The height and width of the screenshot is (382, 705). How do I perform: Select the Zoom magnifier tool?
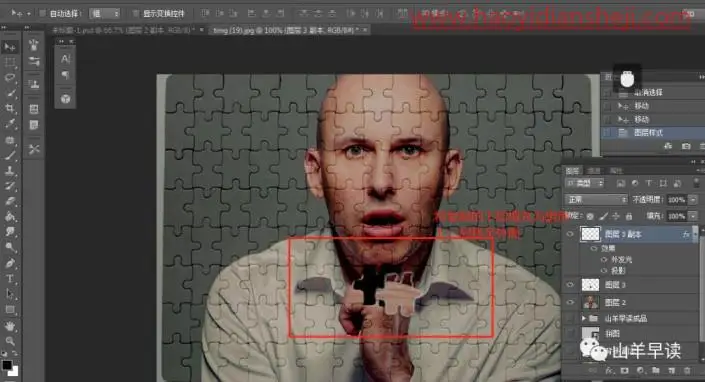[x=9, y=341]
